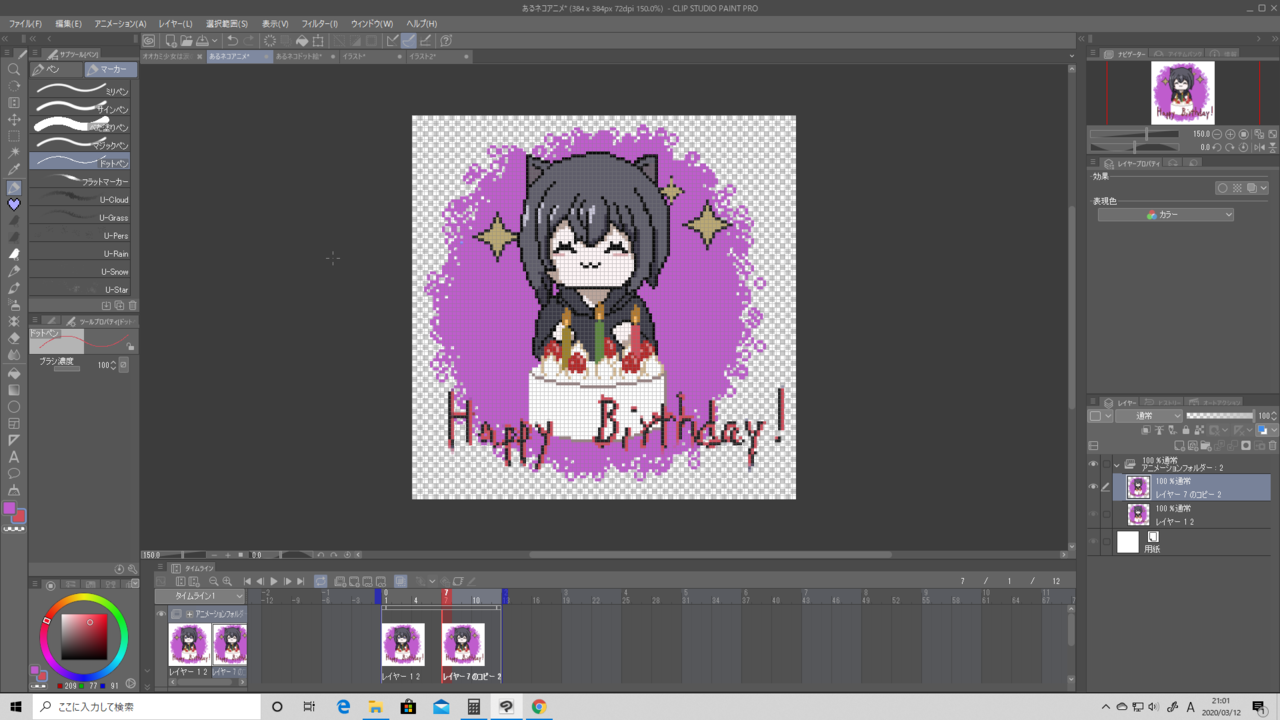
Task: Delete sub tool with trash icon
Action: click(133, 305)
